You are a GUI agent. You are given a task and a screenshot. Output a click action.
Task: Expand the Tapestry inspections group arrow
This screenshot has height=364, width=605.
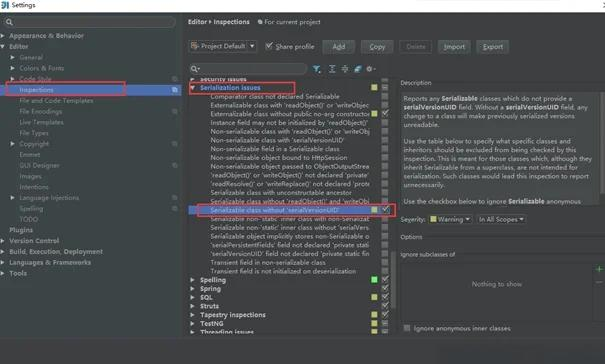[x=193, y=315]
